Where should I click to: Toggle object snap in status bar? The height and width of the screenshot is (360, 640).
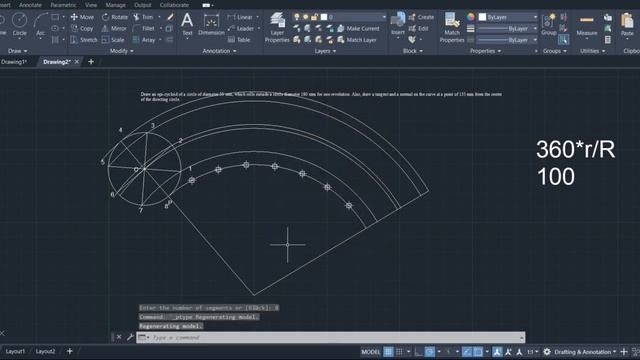pyautogui.click(x=478, y=352)
